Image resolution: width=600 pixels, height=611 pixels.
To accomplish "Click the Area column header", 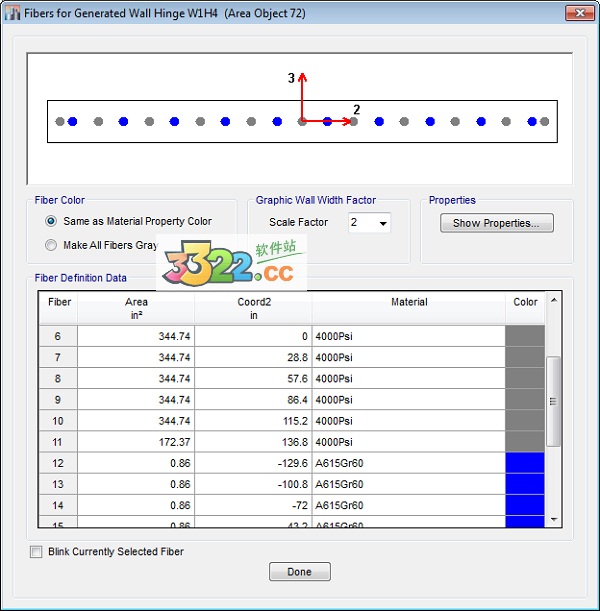I will pyautogui.click(x=136, y=308).
